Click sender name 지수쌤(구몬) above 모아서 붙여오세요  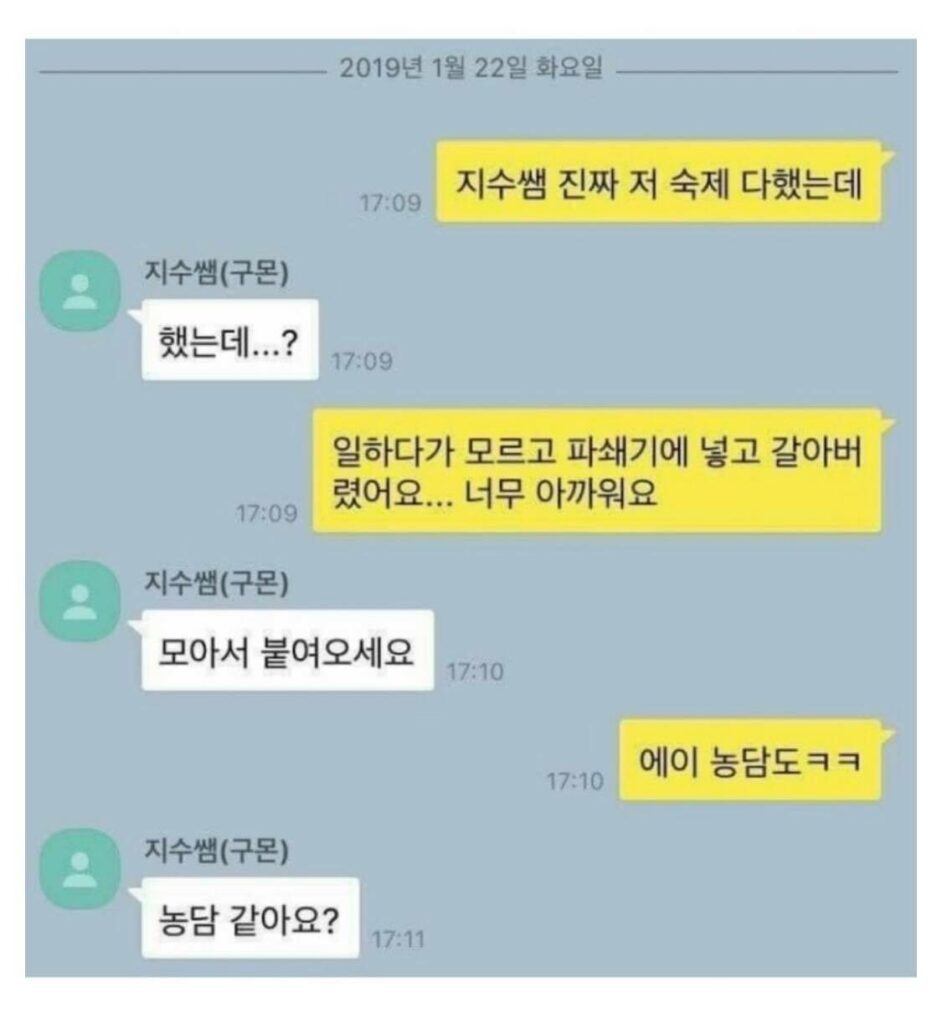216,582
